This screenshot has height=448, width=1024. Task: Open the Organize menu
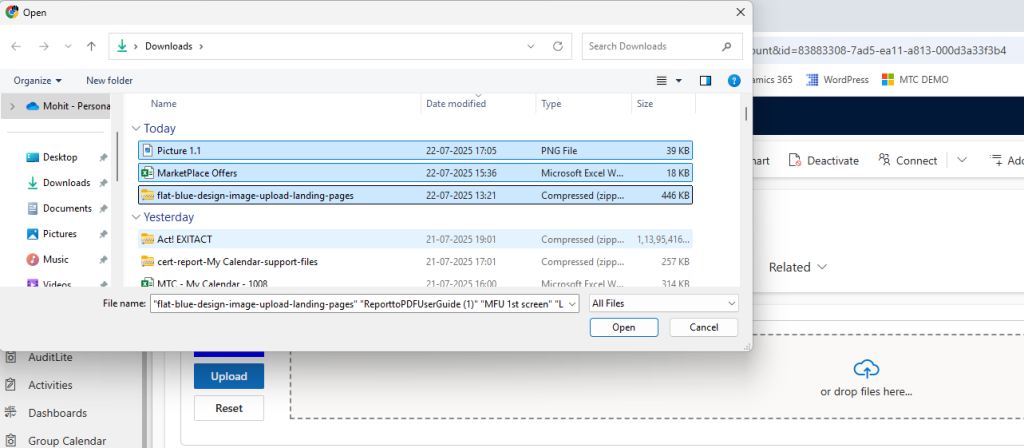click(x=38, y=80)
